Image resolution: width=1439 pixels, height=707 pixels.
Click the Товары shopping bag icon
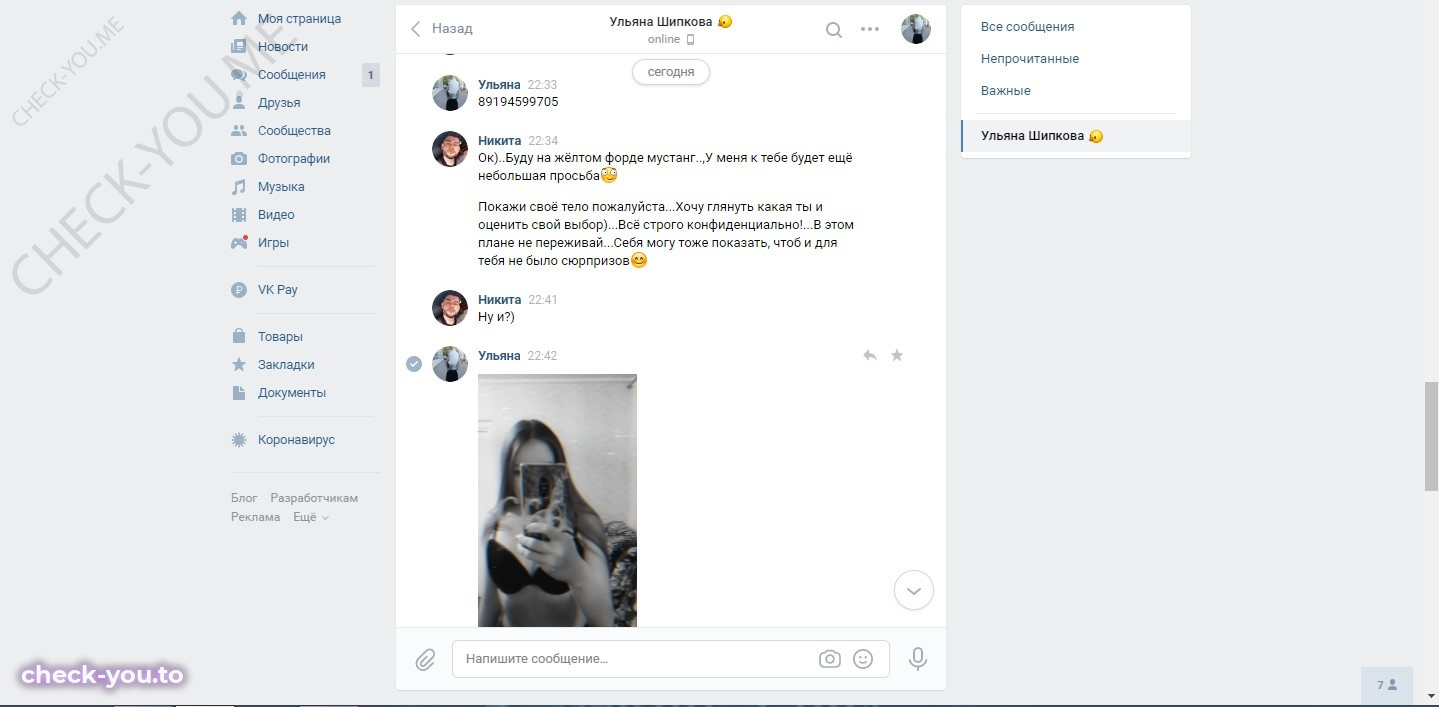point(239,337)
